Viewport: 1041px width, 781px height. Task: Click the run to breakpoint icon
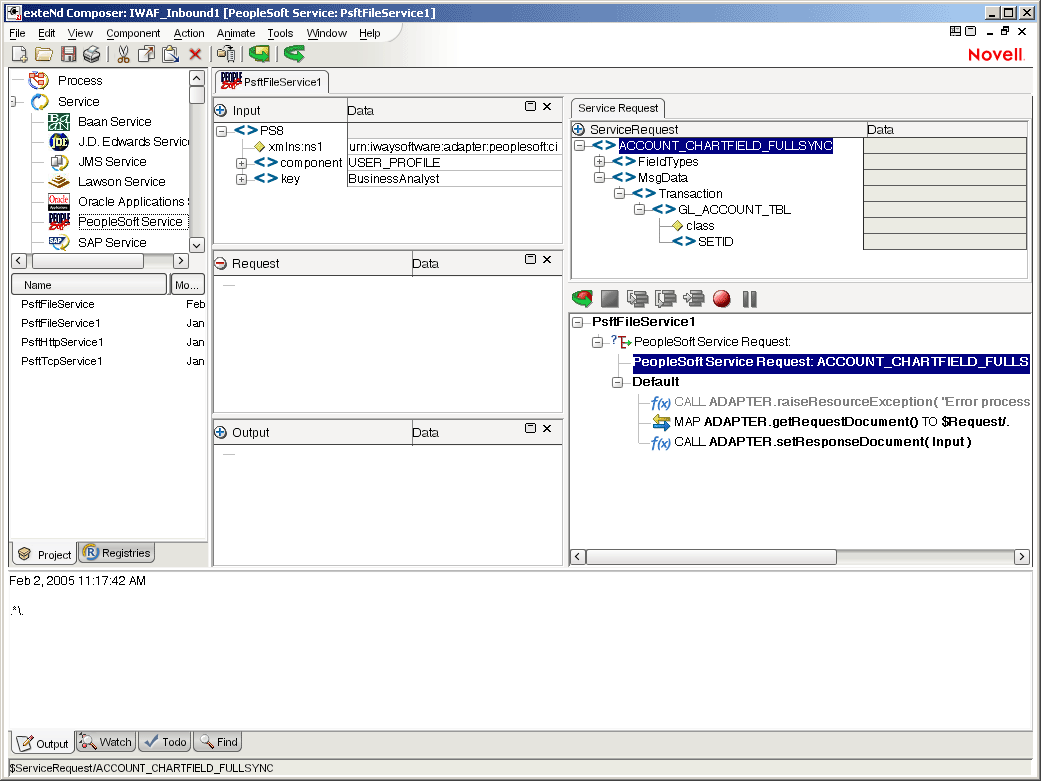[x=694, y=299]
